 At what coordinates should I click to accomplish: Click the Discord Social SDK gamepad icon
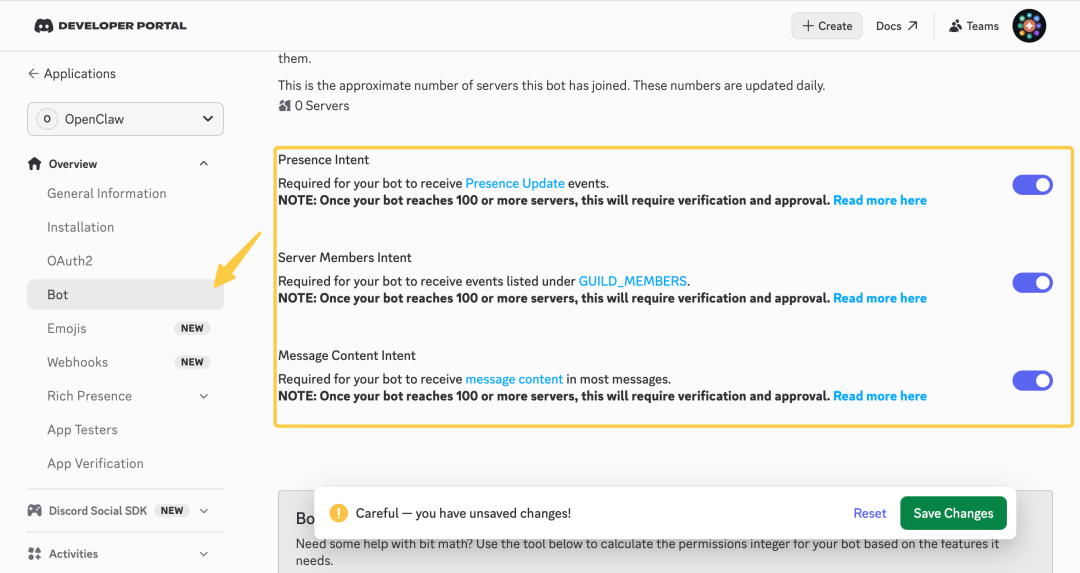pyautogui.click(x=34, y=510)
